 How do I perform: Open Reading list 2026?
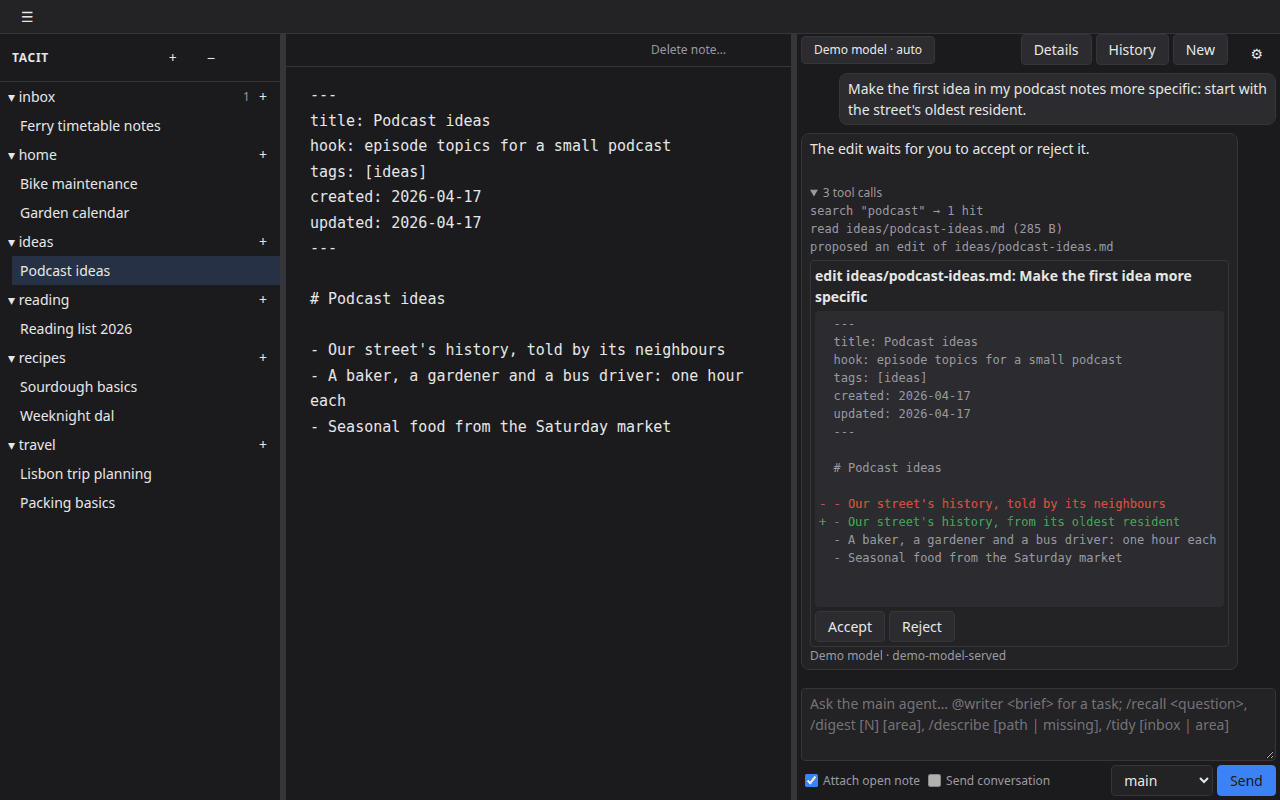(x=146, y=329)
